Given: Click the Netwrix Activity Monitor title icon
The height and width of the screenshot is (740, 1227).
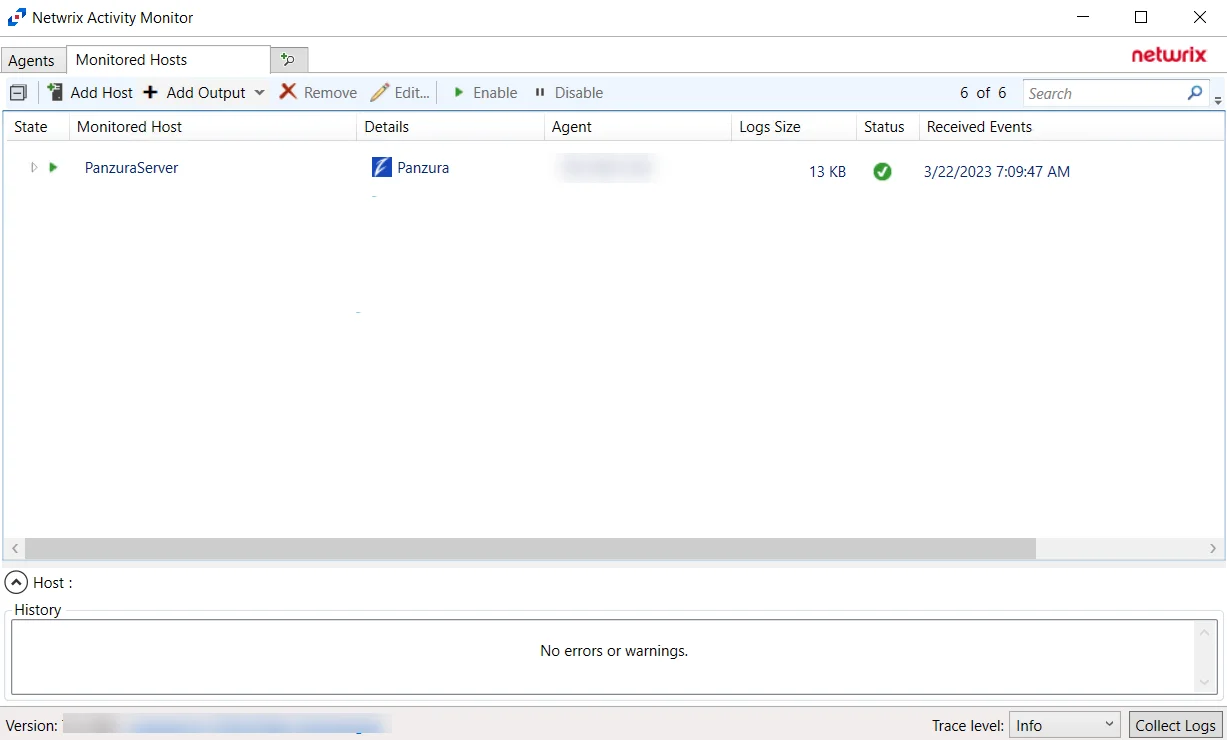Looking at the screenshot, I should (17, 17).
